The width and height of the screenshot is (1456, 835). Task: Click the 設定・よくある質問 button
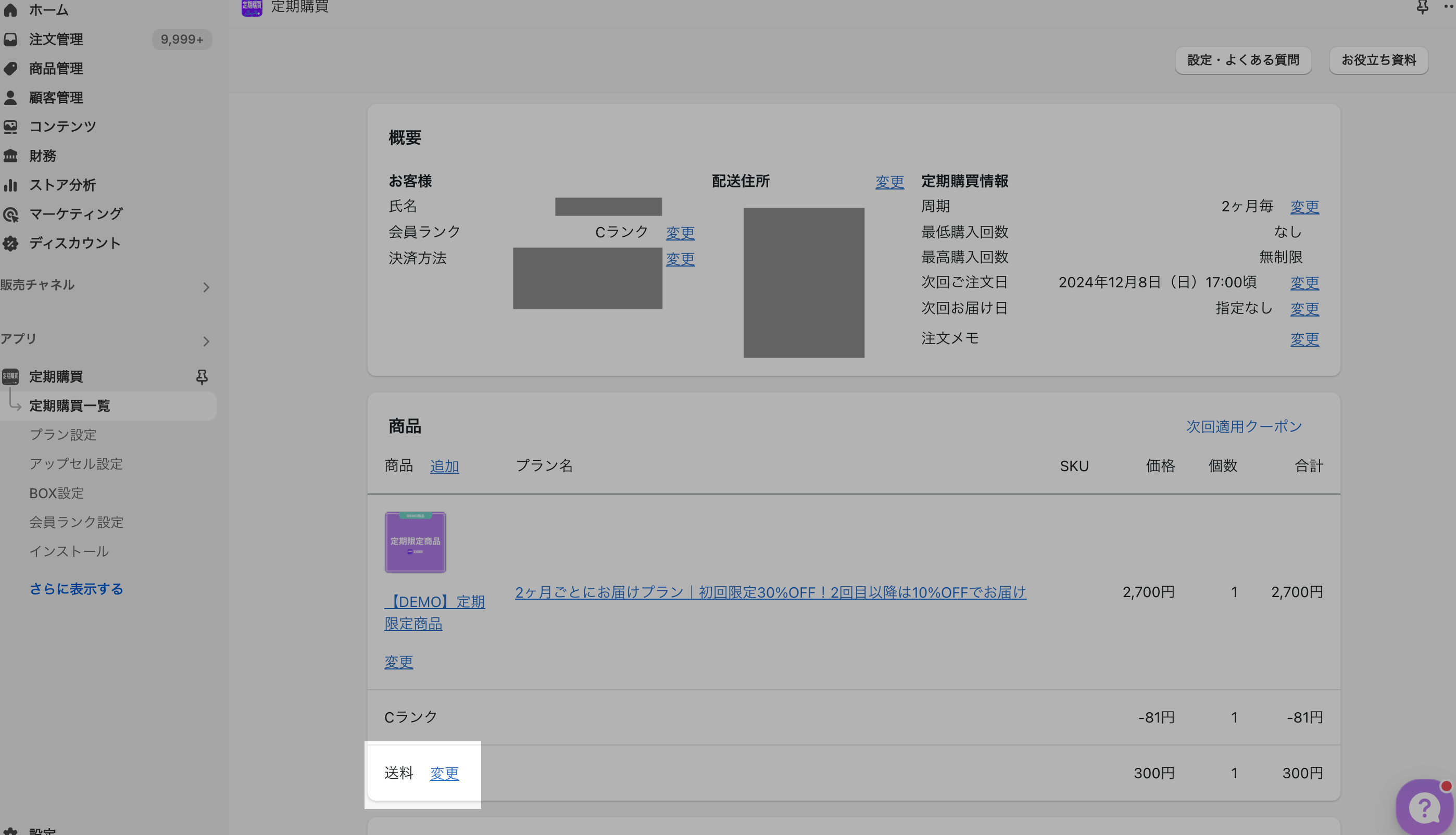tap(1242, 60)
